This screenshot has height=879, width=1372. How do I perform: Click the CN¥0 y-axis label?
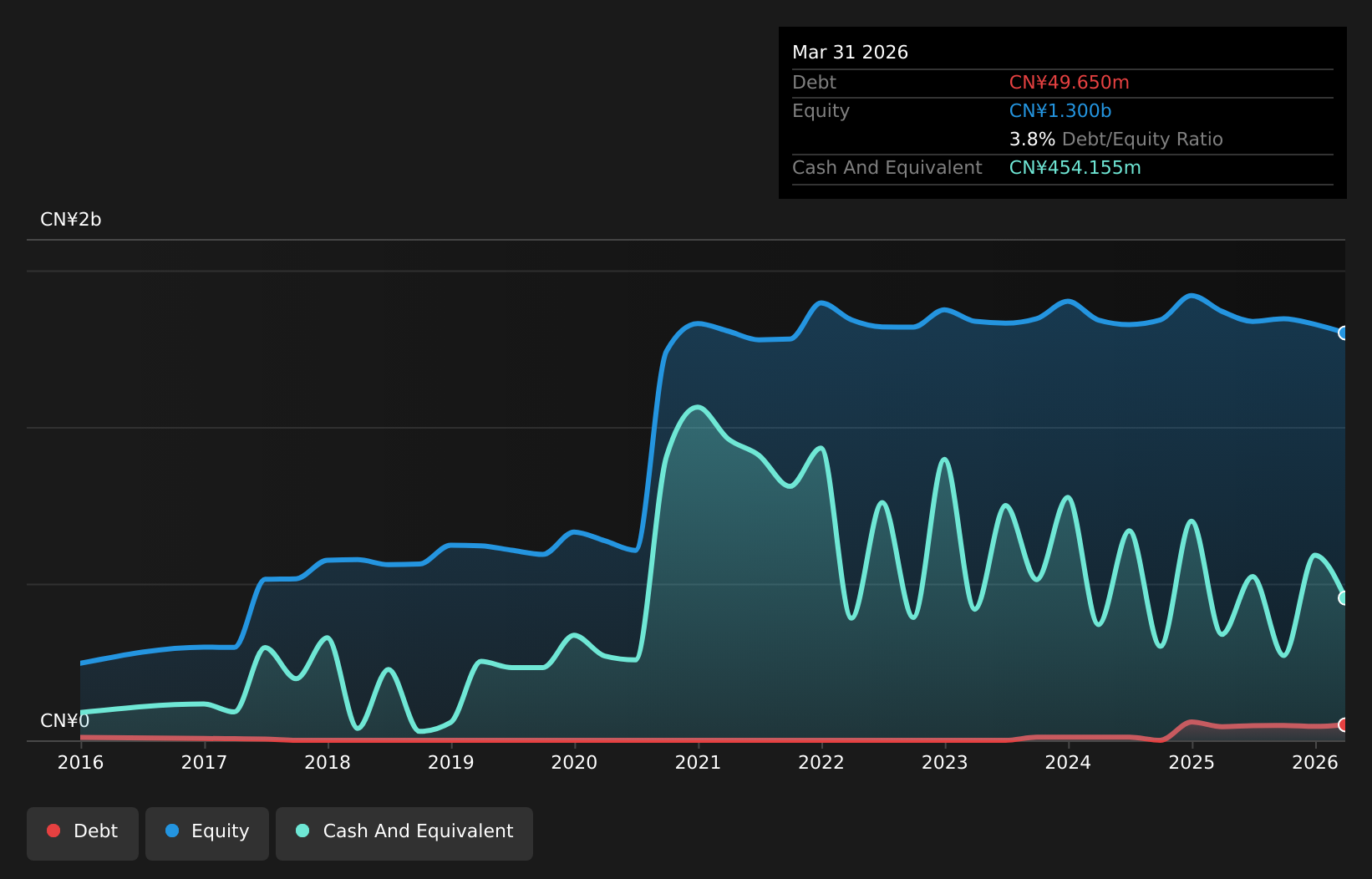coord(64,721)
